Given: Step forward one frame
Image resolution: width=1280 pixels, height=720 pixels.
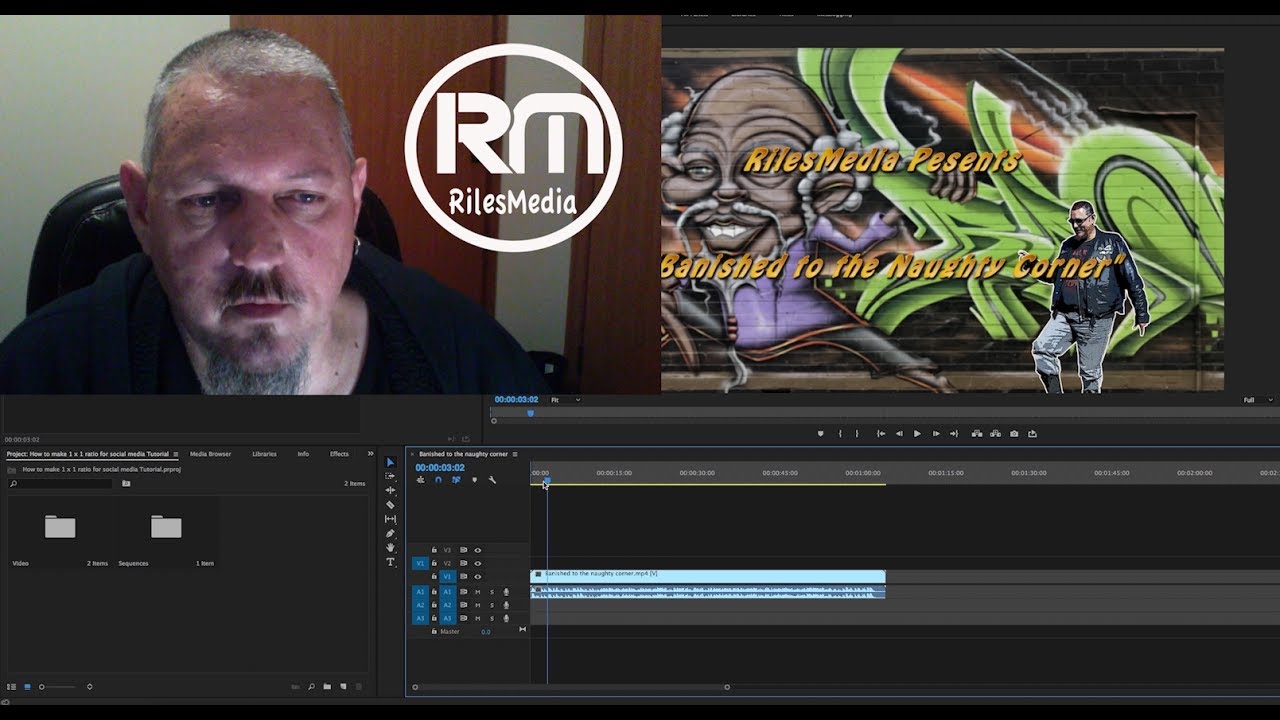Looking at the screenshot, I should point(936,434).
